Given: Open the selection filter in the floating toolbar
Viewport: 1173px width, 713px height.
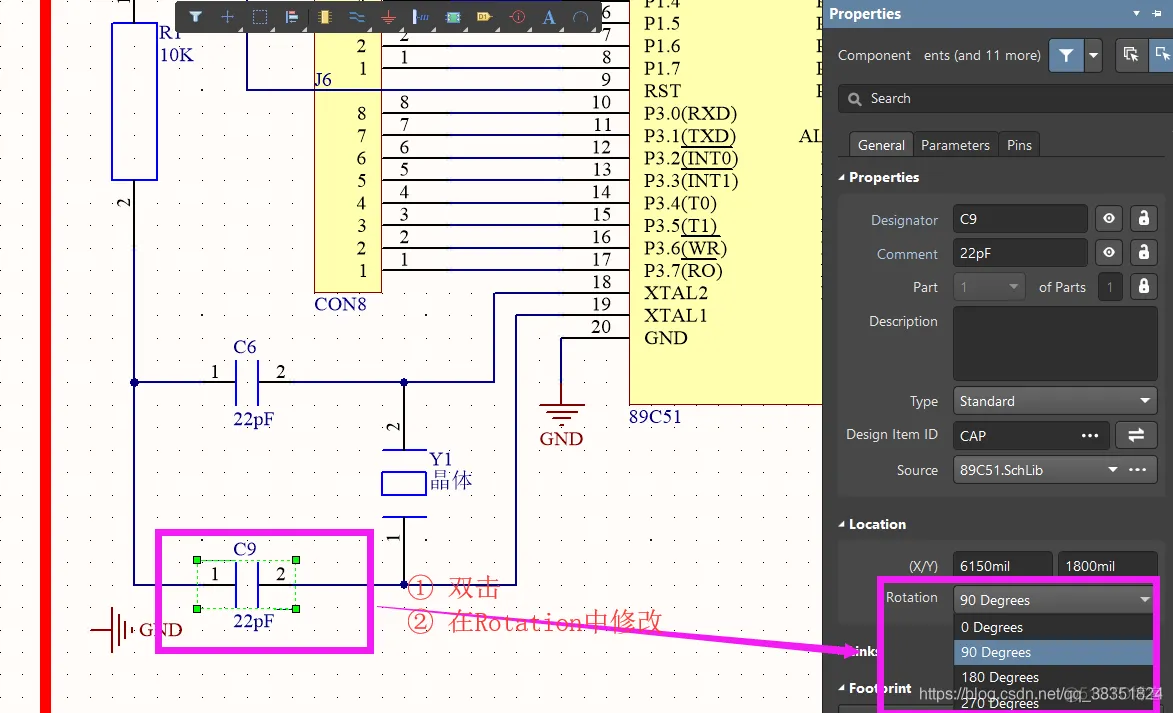Looking at the screenshot, I should point(195,16).
